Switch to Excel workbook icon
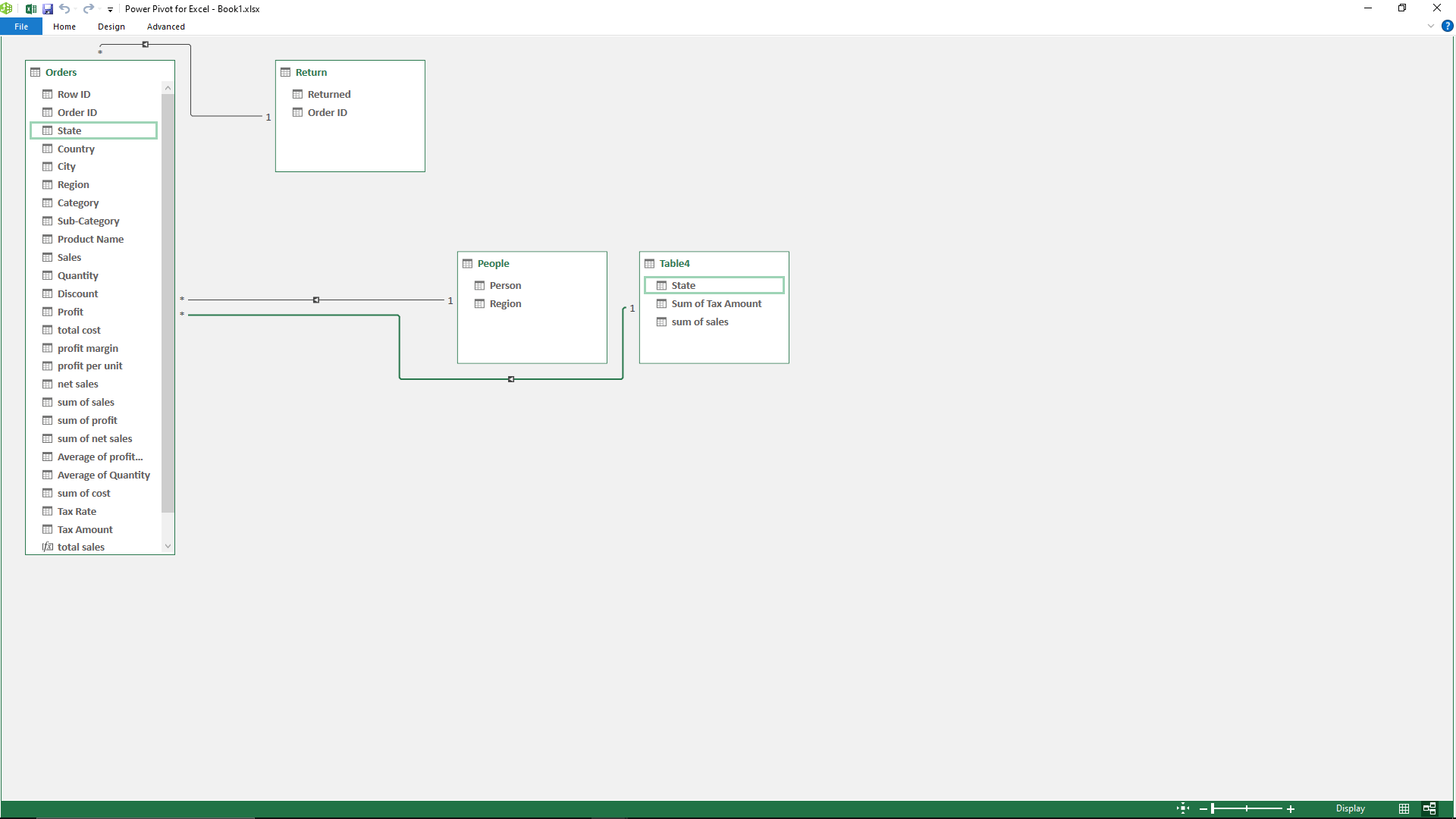This screenshot has height=819, width=1456. click(31, 9)
